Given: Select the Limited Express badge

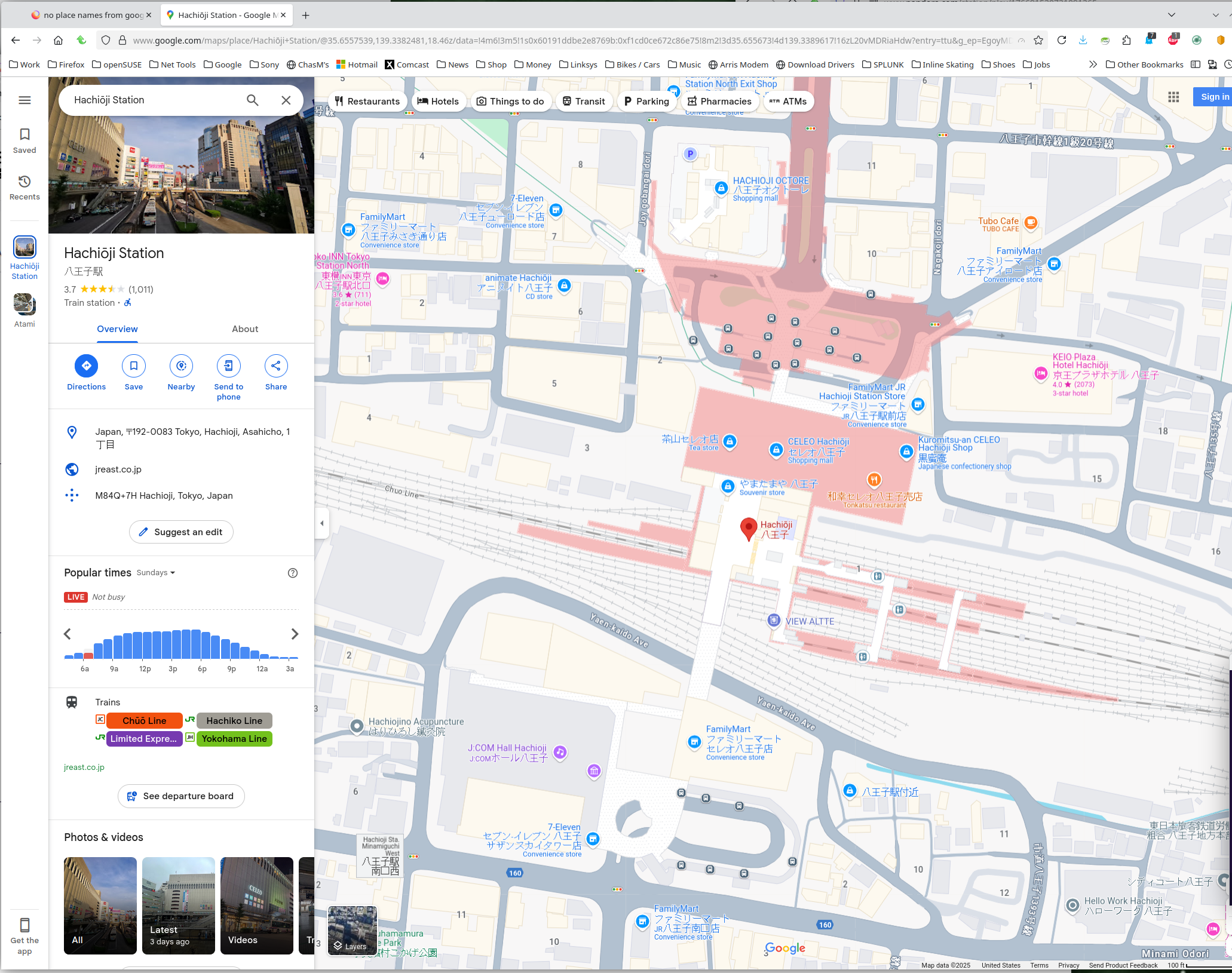Looking at the screenshot, I should click(143, 739).
